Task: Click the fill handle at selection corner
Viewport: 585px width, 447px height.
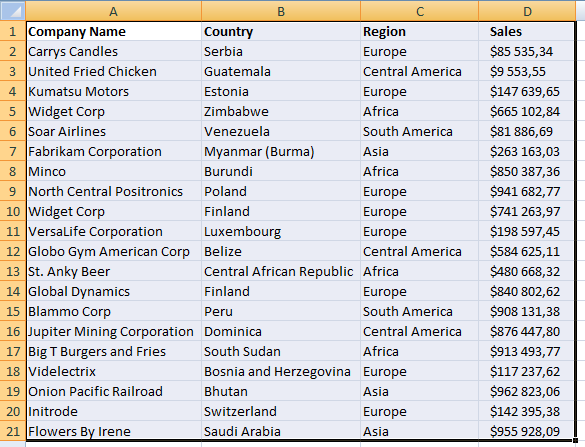Action: tap(575, 441)
